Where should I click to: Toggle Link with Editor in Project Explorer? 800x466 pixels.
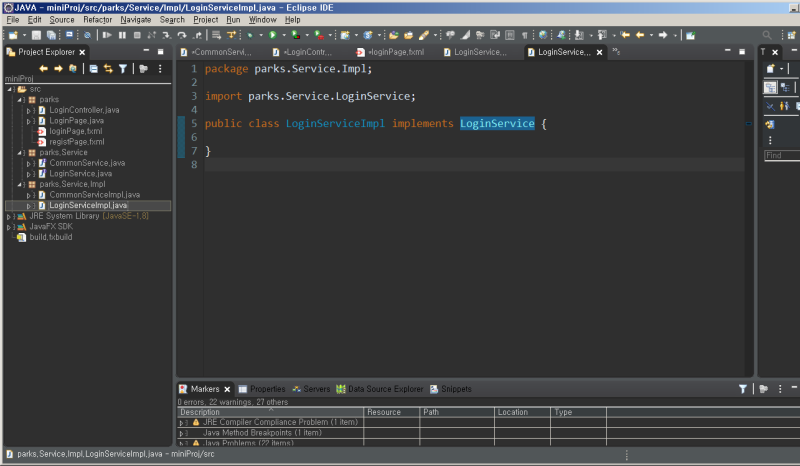(108, 68)
